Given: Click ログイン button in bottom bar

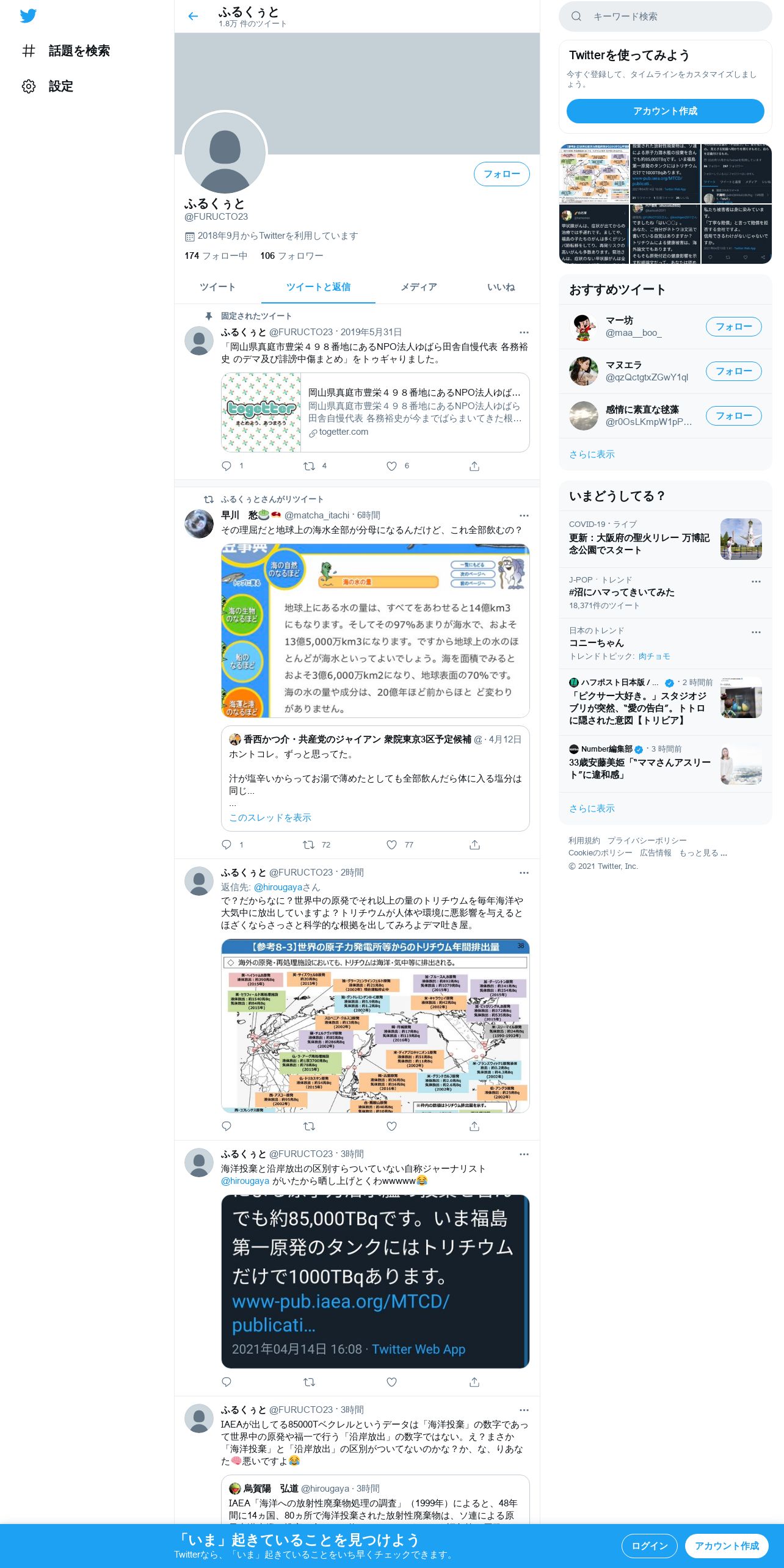Looking at the screenshot, I should pyautogui.click(x=649, y=1546).
